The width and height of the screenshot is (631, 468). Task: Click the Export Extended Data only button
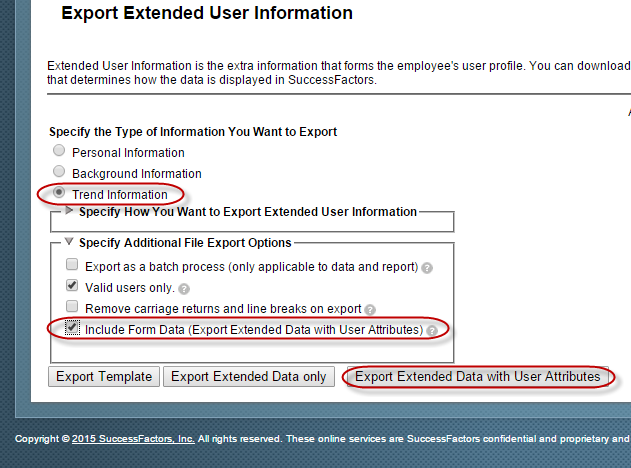[249, 377]
